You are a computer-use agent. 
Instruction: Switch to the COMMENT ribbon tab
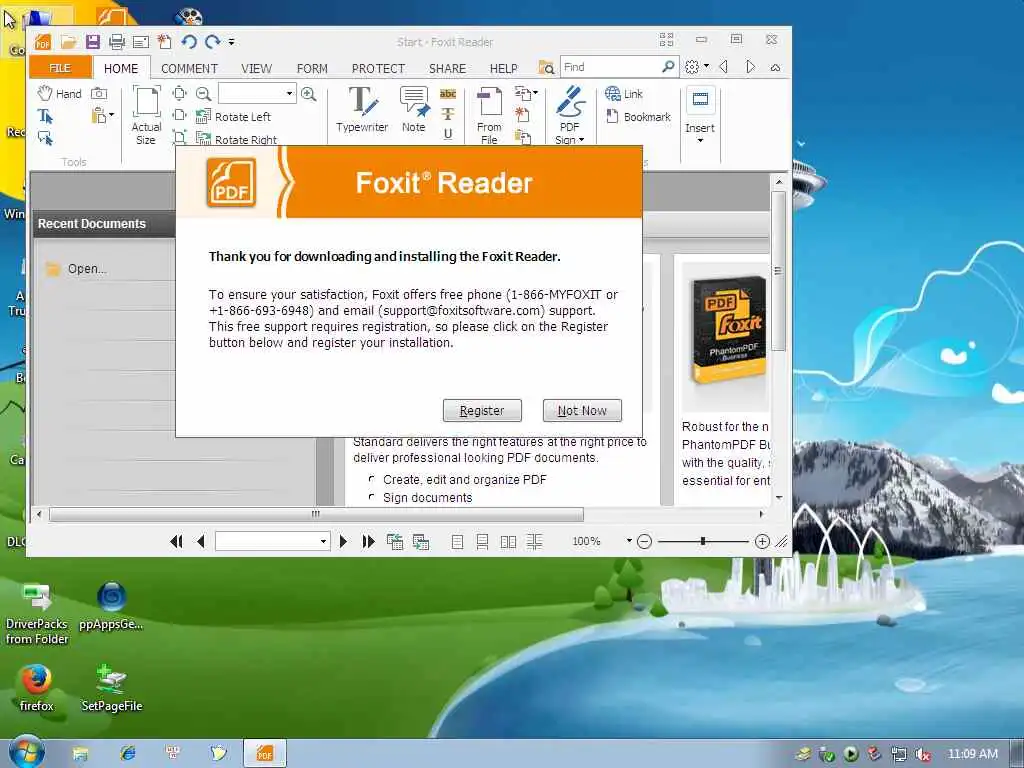point(189,68)
